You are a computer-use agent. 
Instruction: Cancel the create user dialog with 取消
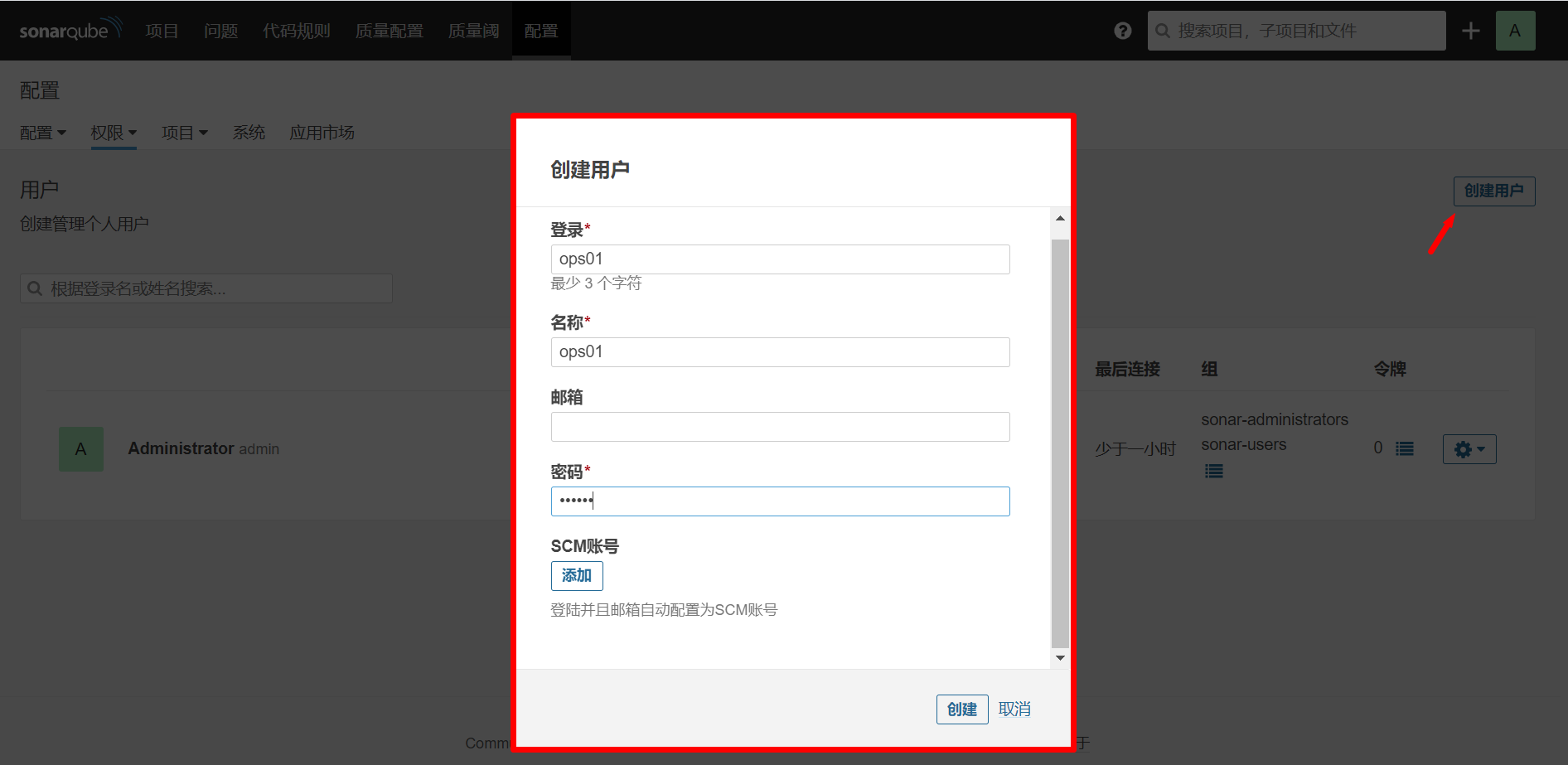pos(1014,709)
